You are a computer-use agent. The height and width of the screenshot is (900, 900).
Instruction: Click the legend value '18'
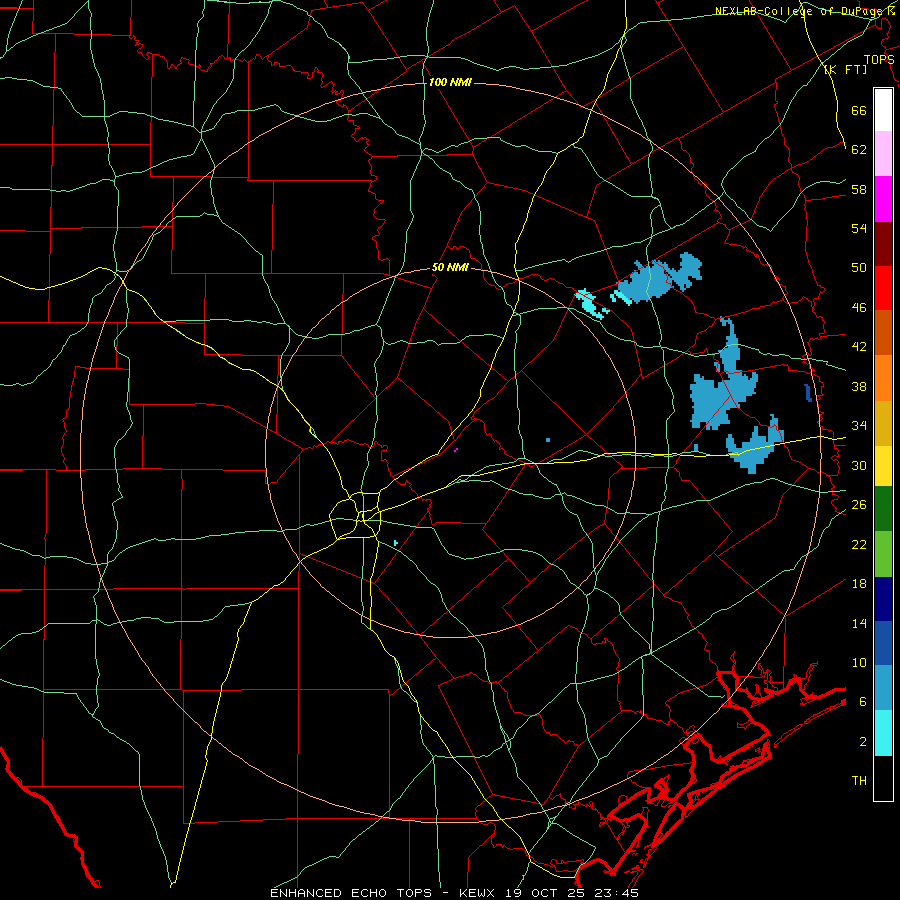[x=859, y=584]
